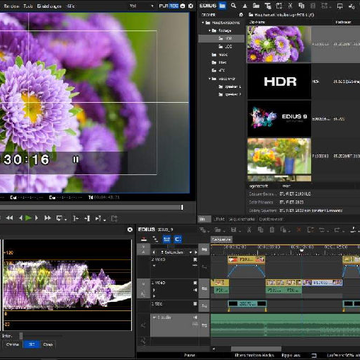
Task: Open the Insert to timeline options arrow
Action: (104, 219)
